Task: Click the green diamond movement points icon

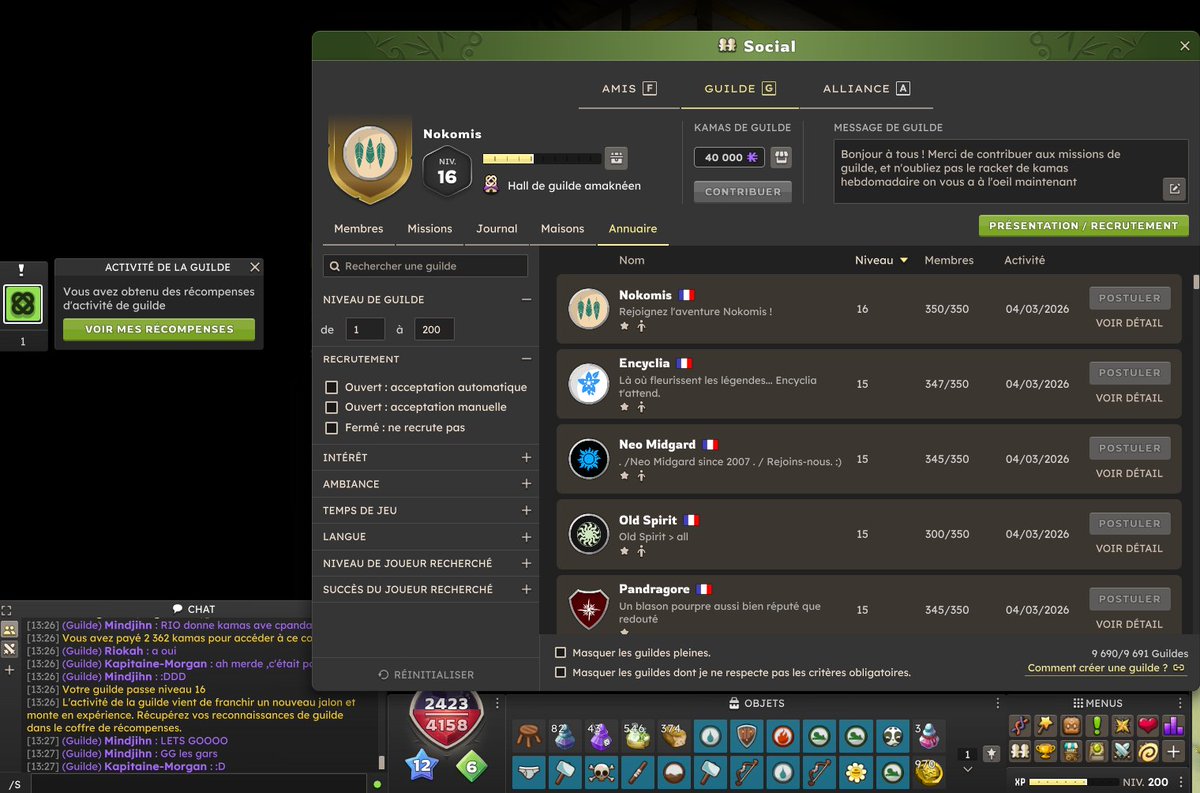Action: point(472,767)
